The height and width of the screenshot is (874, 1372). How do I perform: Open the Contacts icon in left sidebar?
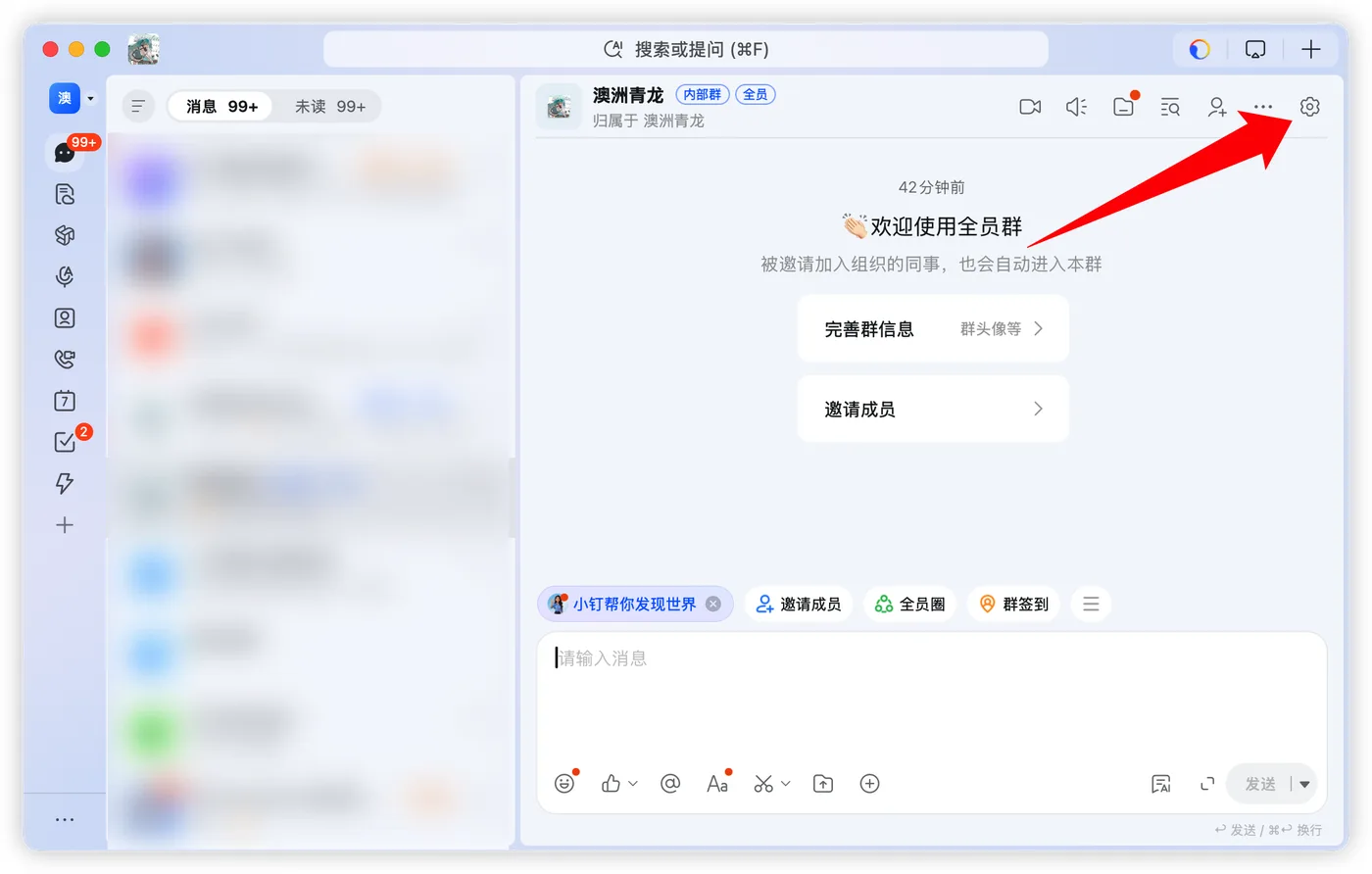[x=65, y=318]
